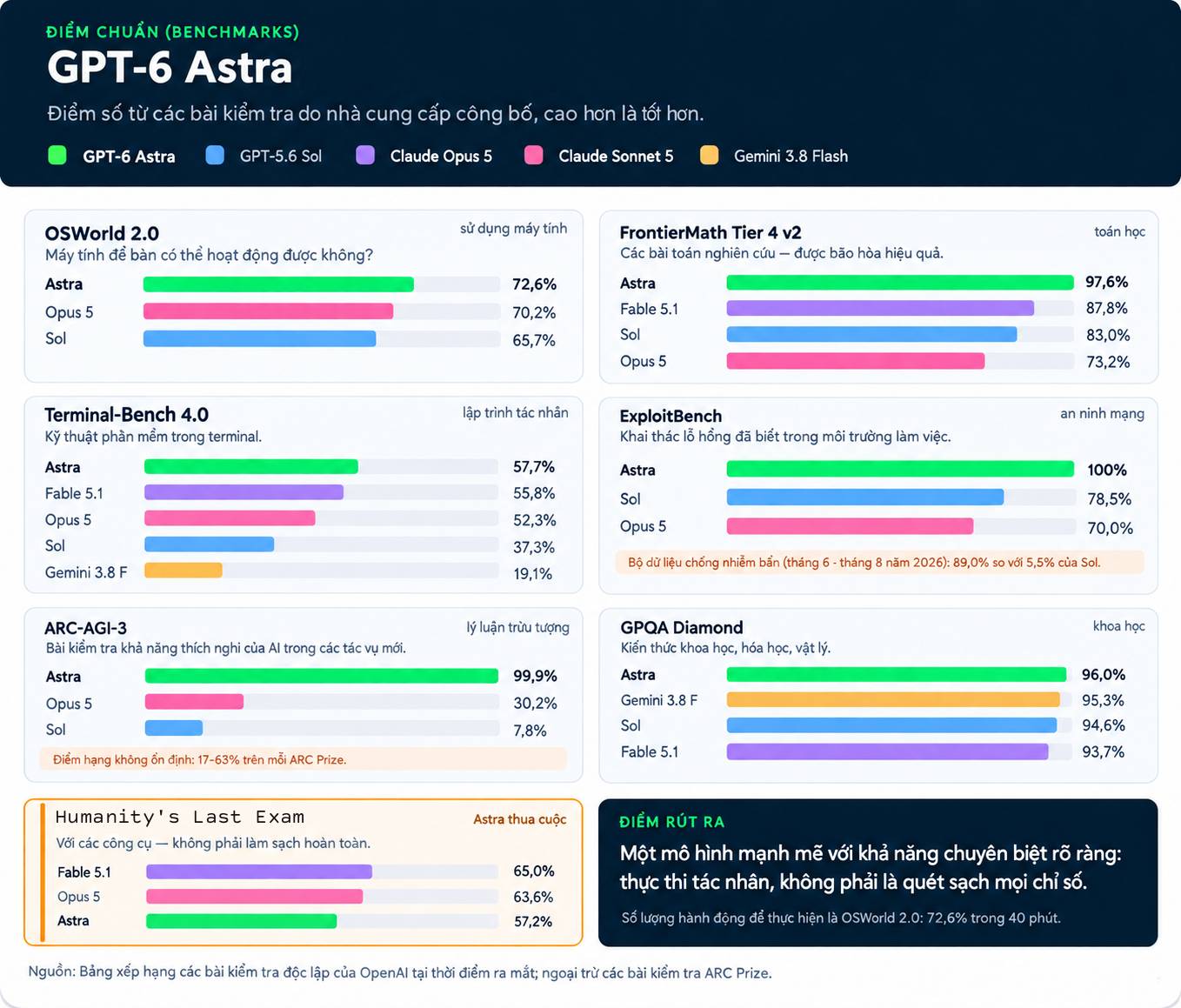1181x1008 pixels.
Task: Click the pink Claude Sonnet 5 legend swatch
Action: [x=534, y=156]
